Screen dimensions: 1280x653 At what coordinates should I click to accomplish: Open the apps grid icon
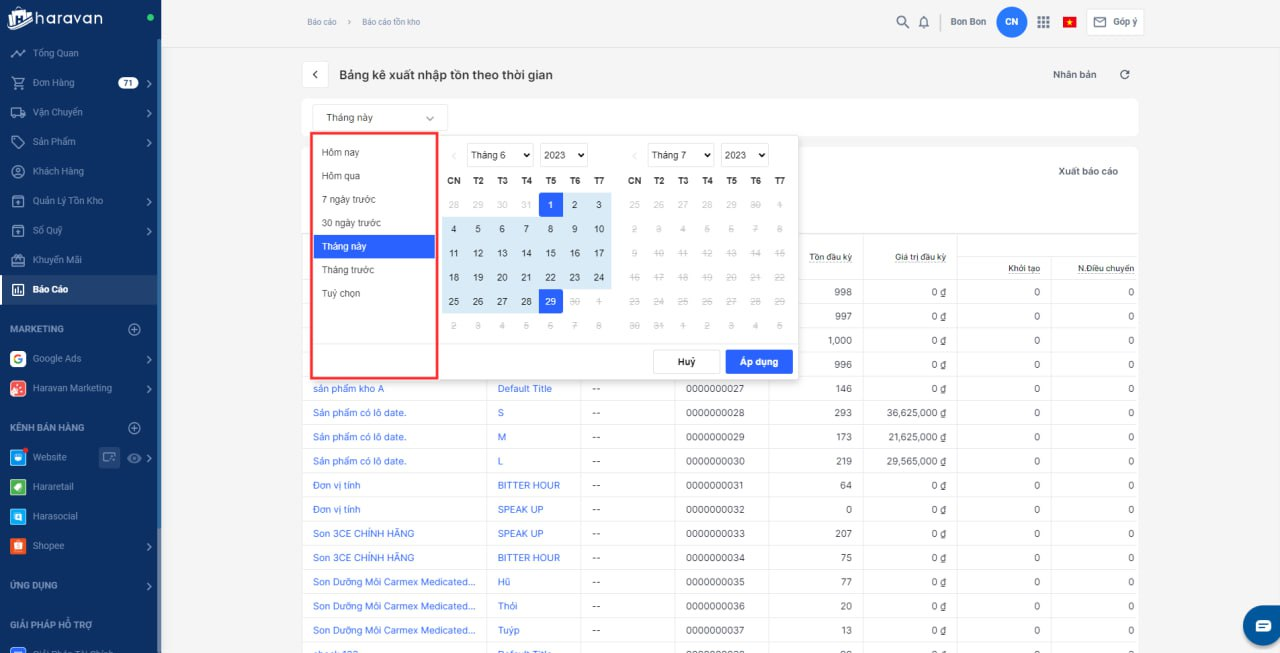click(x=1043, y=22)
